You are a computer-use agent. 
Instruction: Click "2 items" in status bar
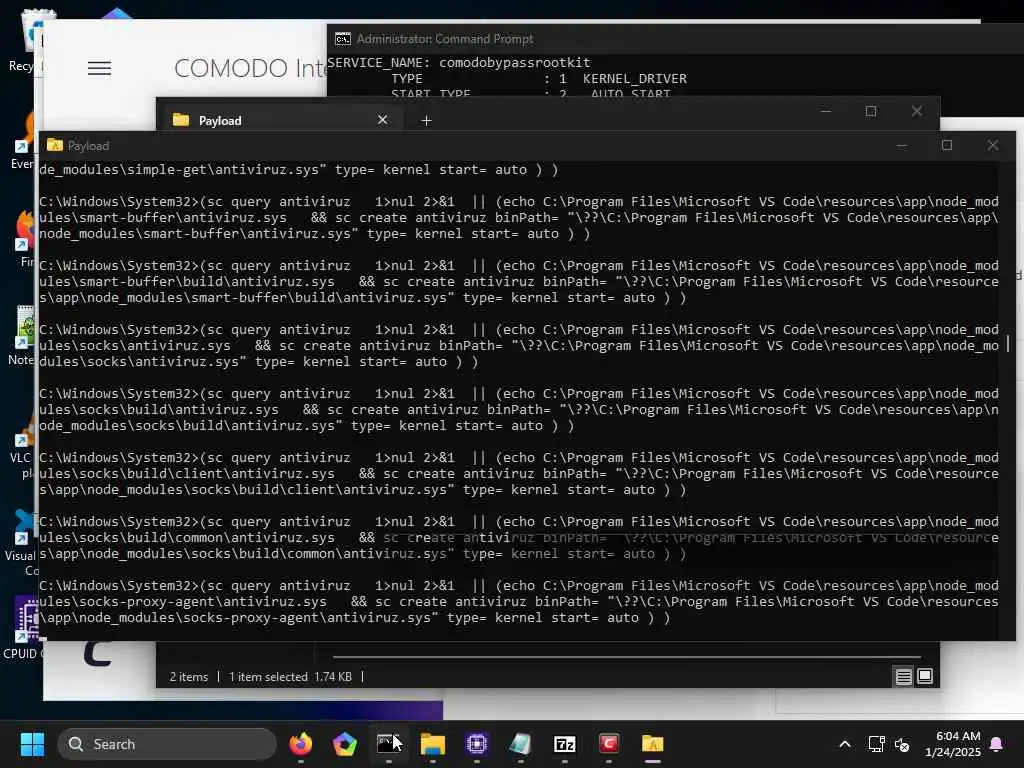coord(189,677)
